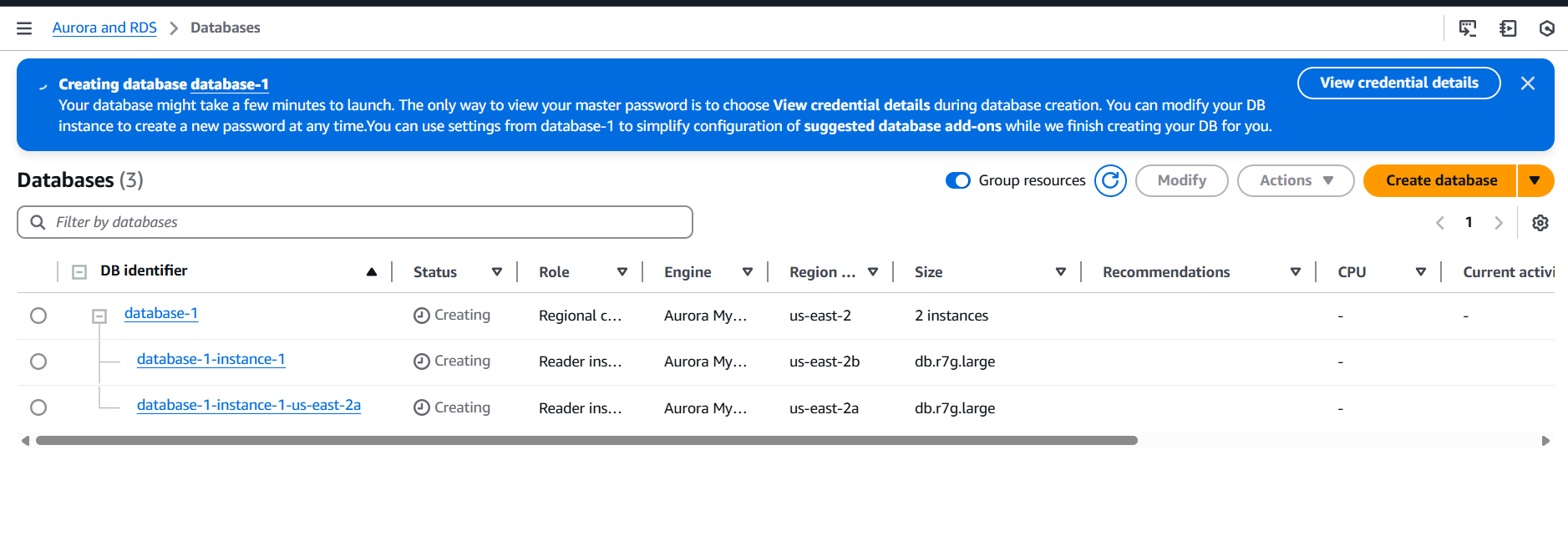Screen dimensions: 1568x536
Task: Click the Databases (3) heading
Action: (80, 180)
